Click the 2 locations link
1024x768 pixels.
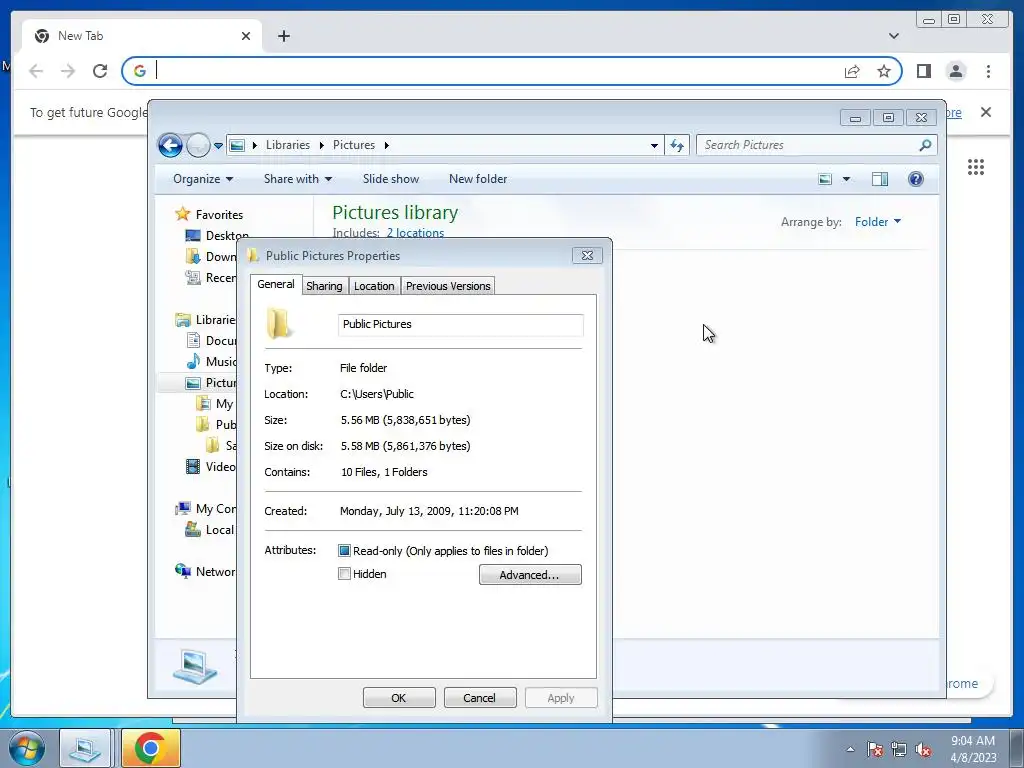415,233
